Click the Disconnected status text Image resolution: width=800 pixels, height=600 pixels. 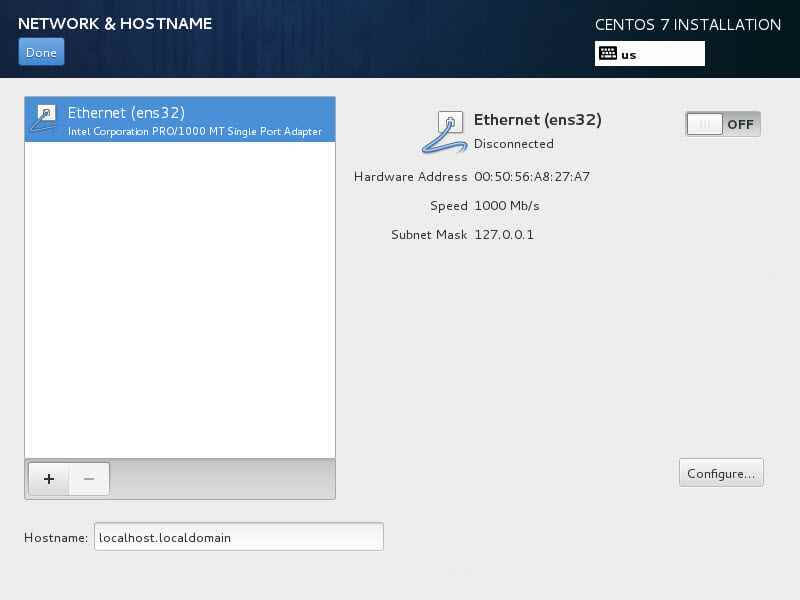(x=513, y=144)
